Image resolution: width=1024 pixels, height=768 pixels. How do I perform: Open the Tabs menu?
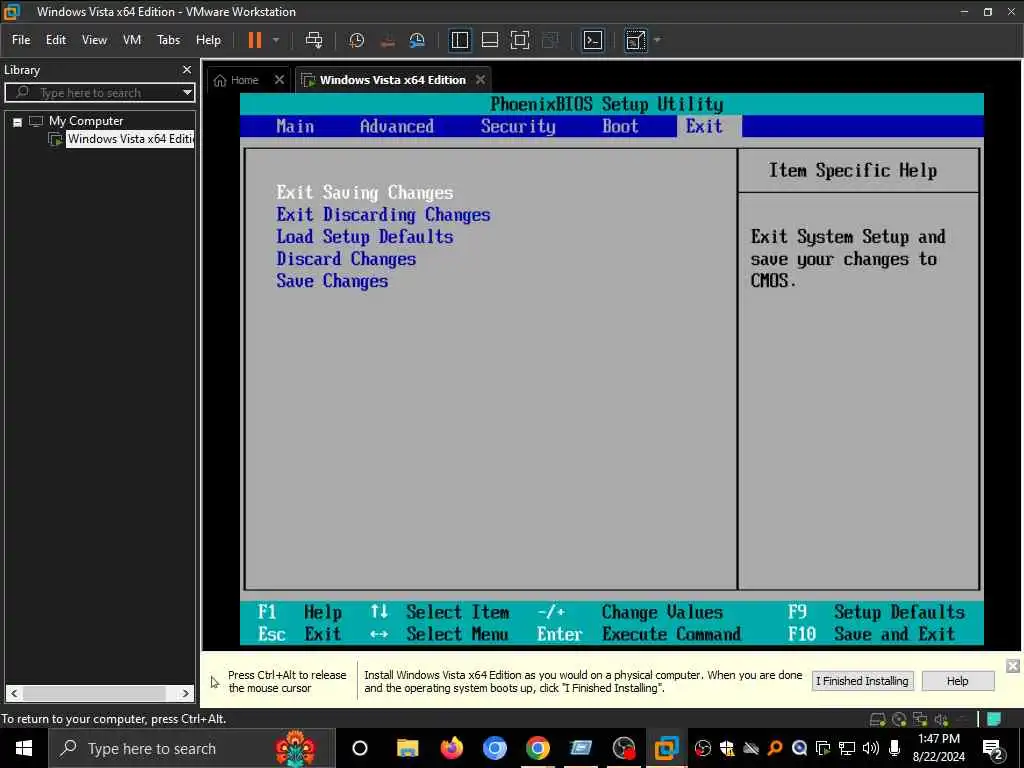coord(168,40)
